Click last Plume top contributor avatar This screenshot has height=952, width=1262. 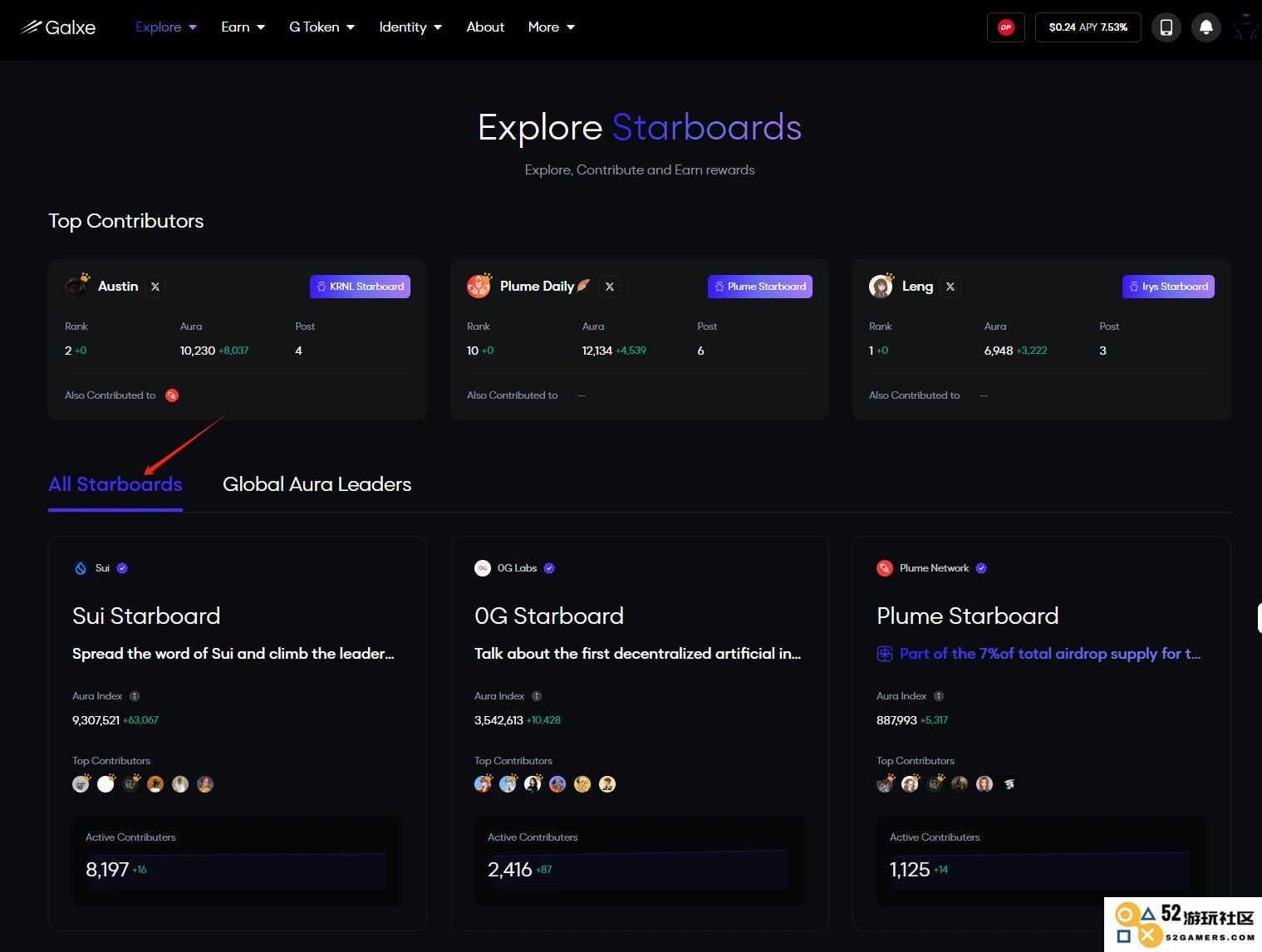(x=1009, y=784)
